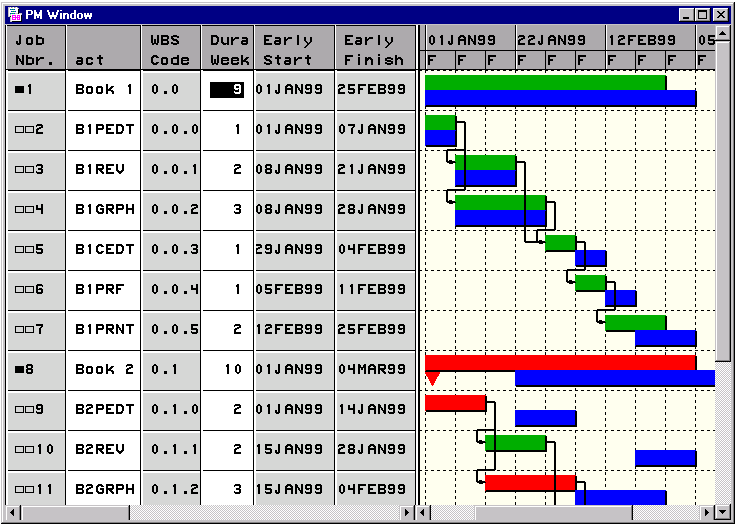Click the Book 2 duration value 10
The height and width of the screenshot is (526, 738).
pyautogui.click(x=227, y=370)
